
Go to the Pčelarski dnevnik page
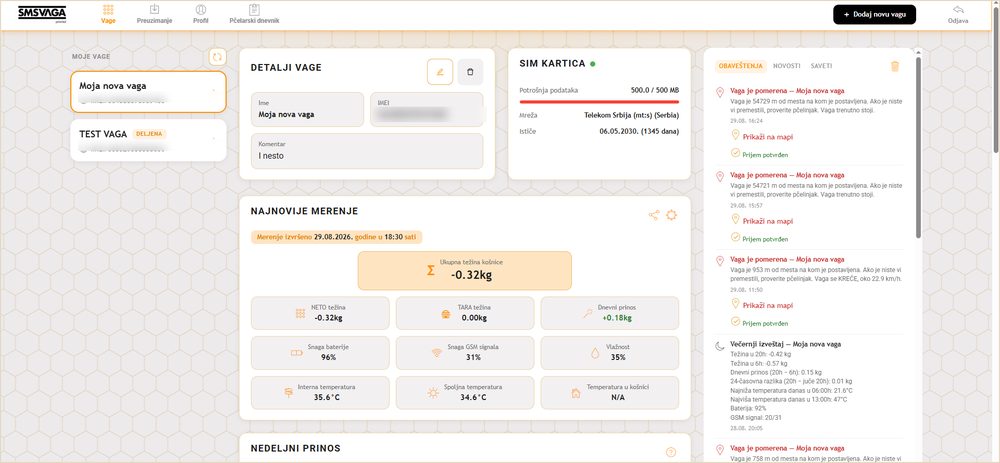point(254,14)
